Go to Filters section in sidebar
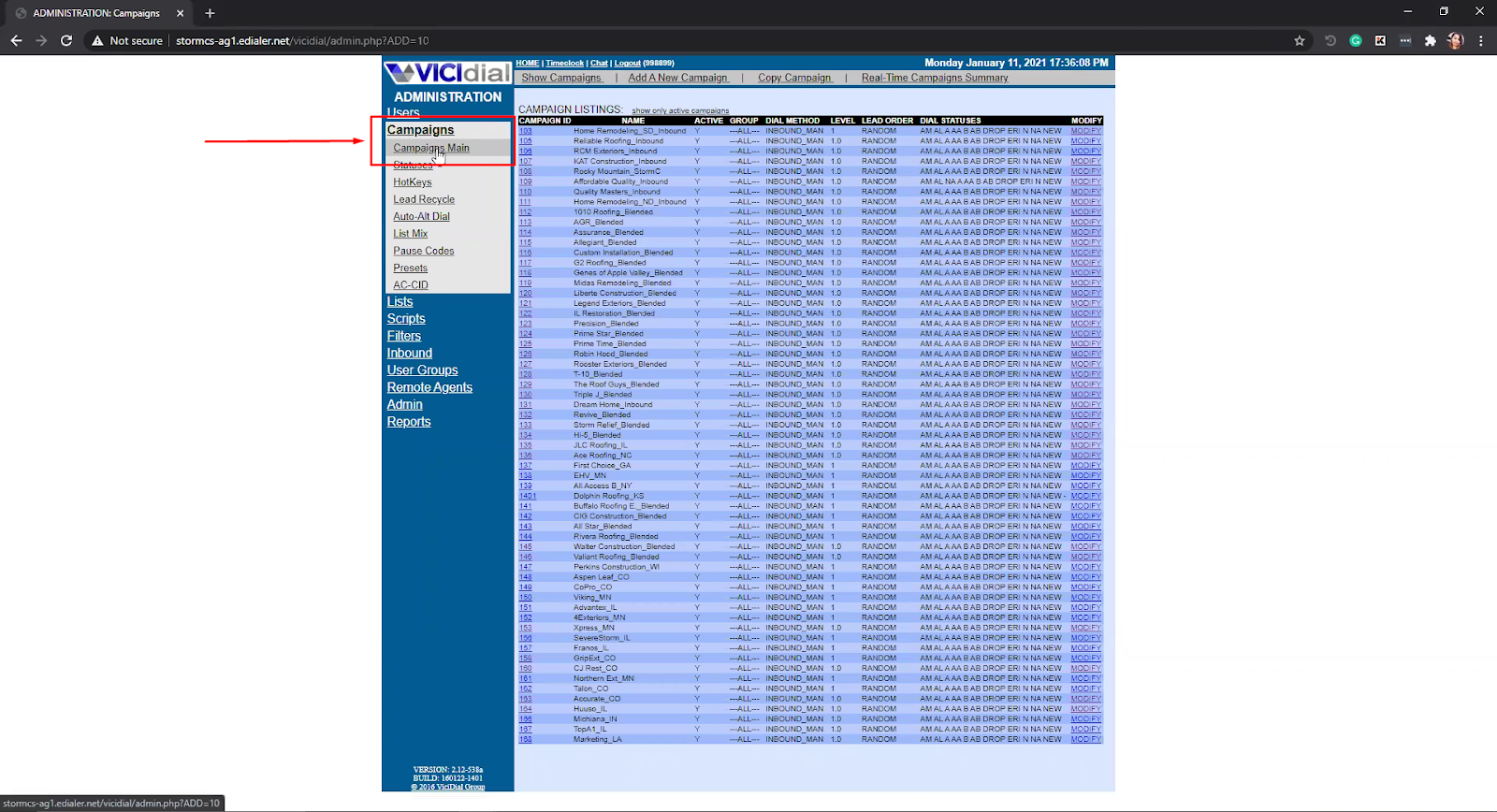Viewport: 1497px width, 812px height. tap(404, 336)
